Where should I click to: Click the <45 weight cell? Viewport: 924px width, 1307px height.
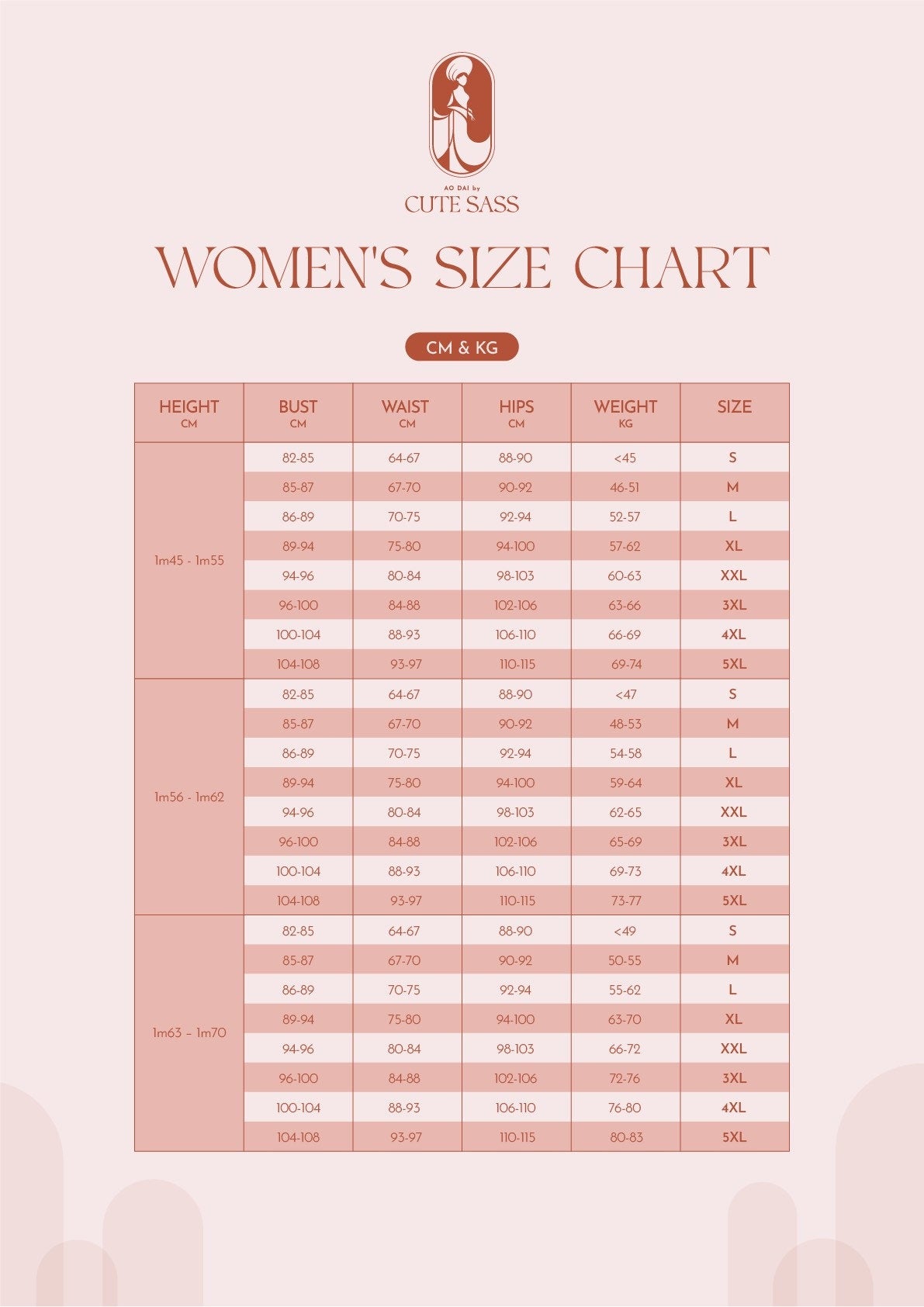pos(625,458)
